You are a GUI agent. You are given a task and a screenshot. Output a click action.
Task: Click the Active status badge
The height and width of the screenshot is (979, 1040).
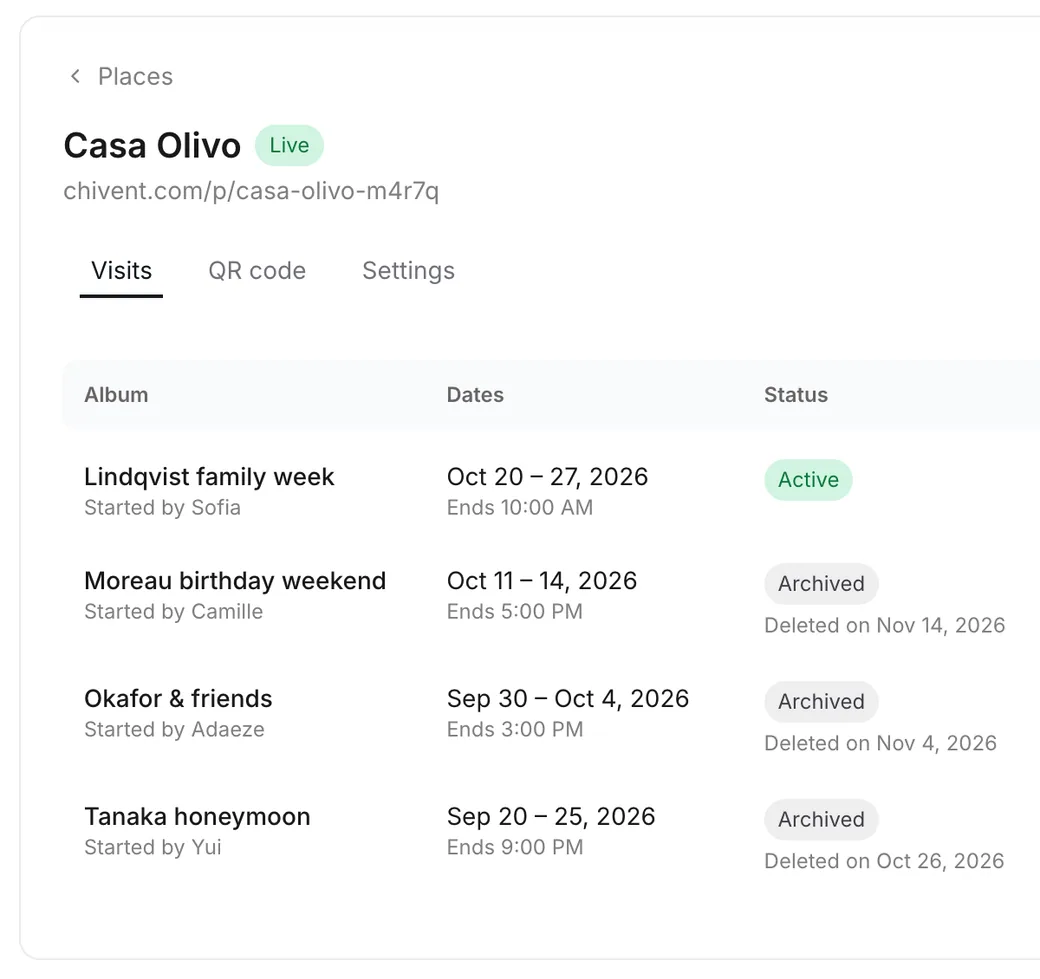[x=808, y=480]
